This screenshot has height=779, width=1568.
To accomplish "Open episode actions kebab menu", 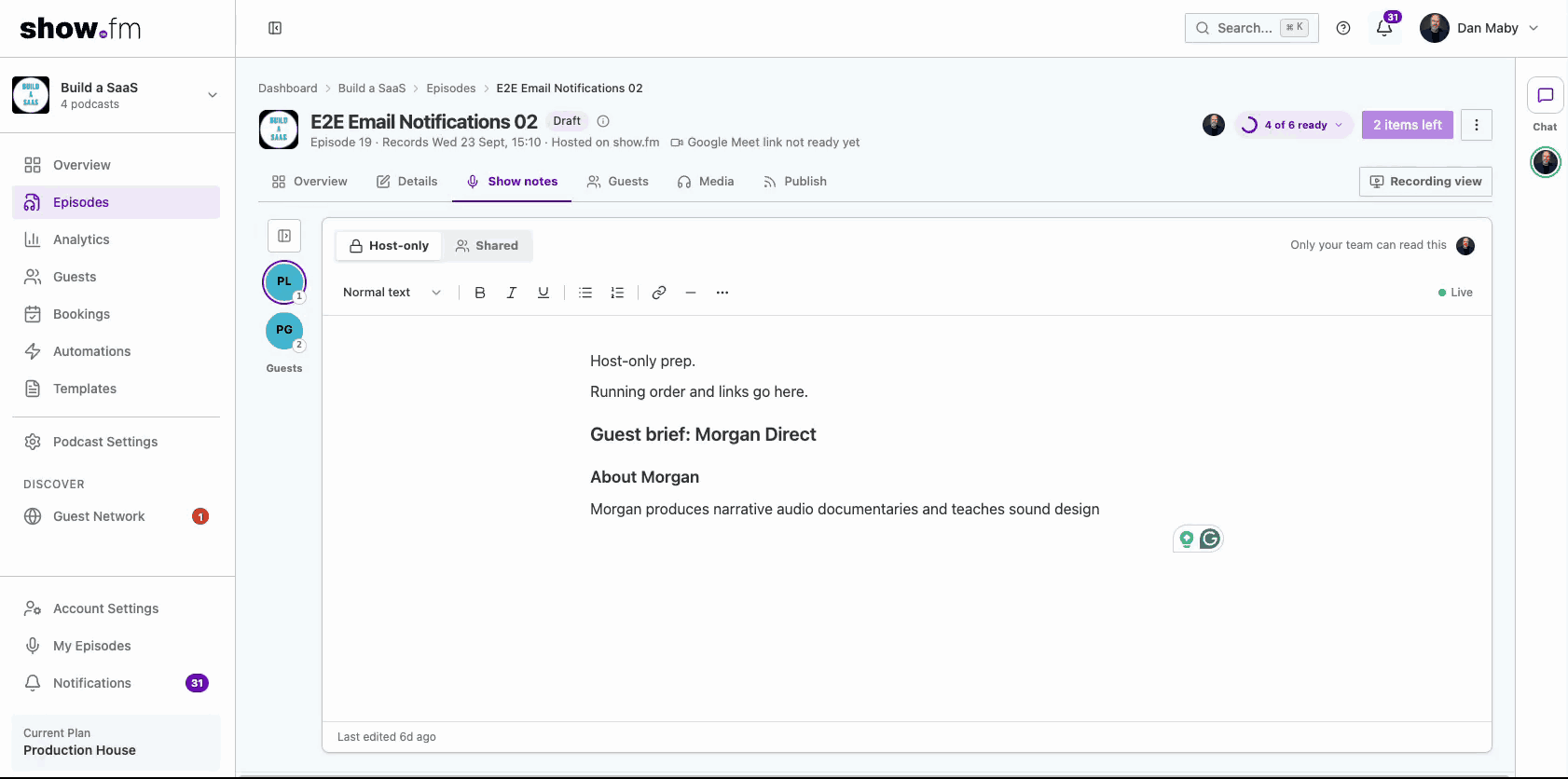I will pos(1477,125).
